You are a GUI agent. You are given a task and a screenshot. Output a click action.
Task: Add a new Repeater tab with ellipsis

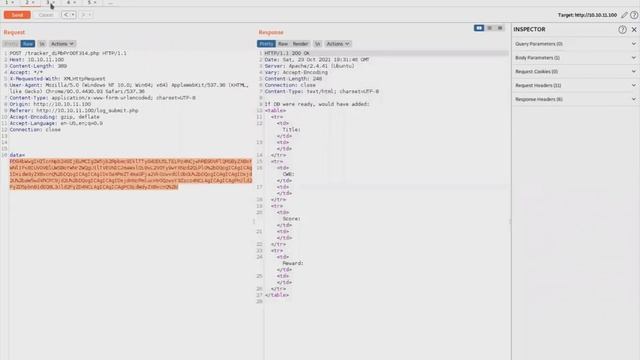click(x=110, y=2)
